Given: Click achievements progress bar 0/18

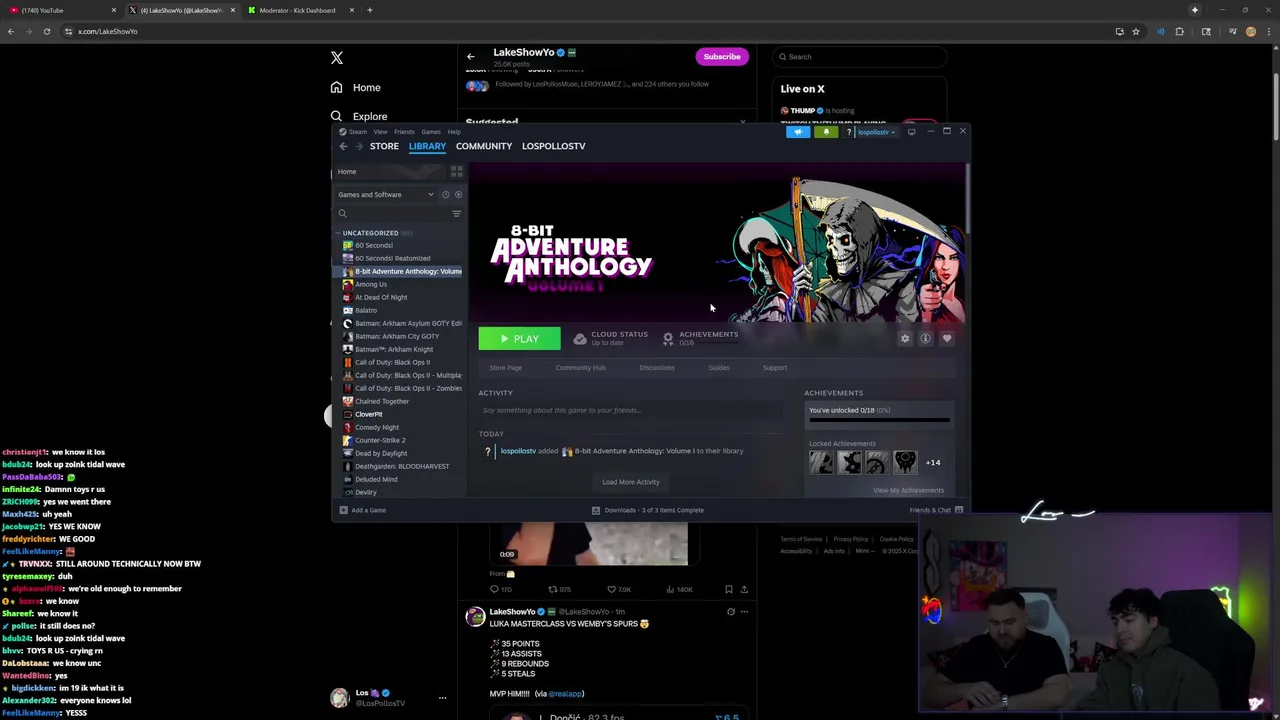Looking at the screenshot, I should [879, 422].
